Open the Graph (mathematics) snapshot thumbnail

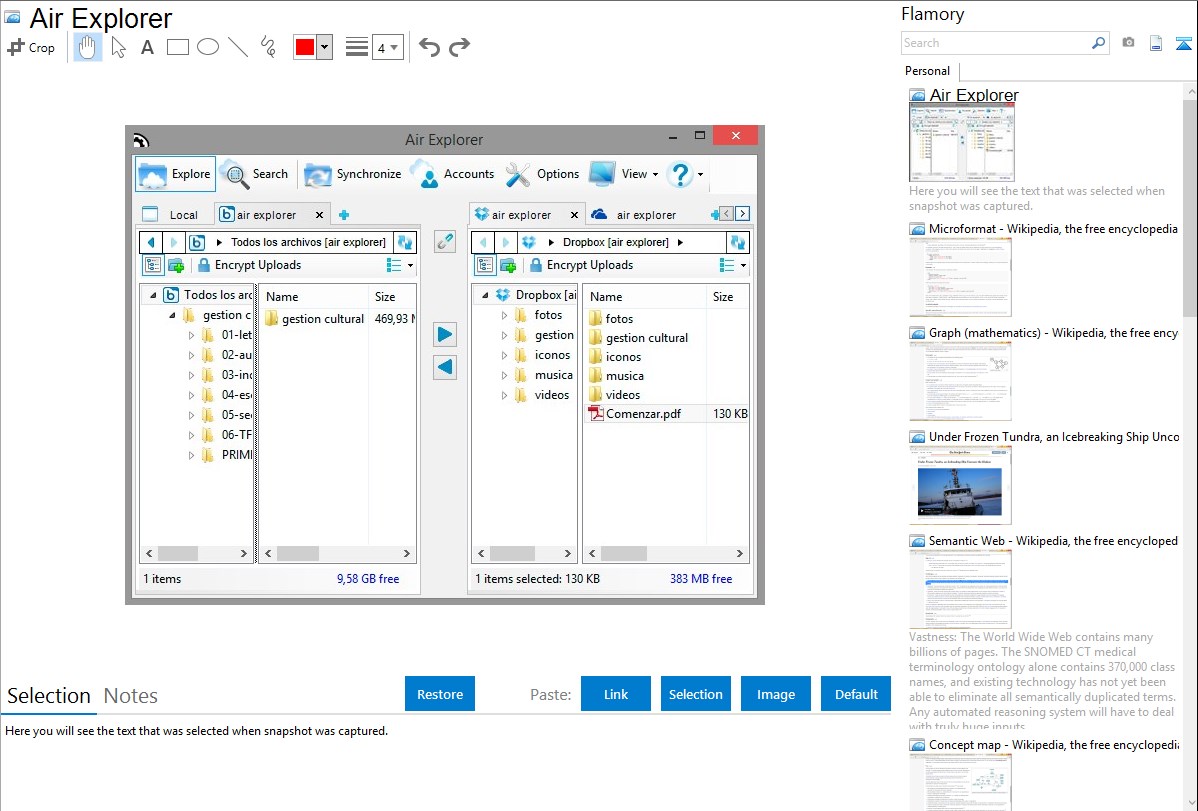click(960, 381)
